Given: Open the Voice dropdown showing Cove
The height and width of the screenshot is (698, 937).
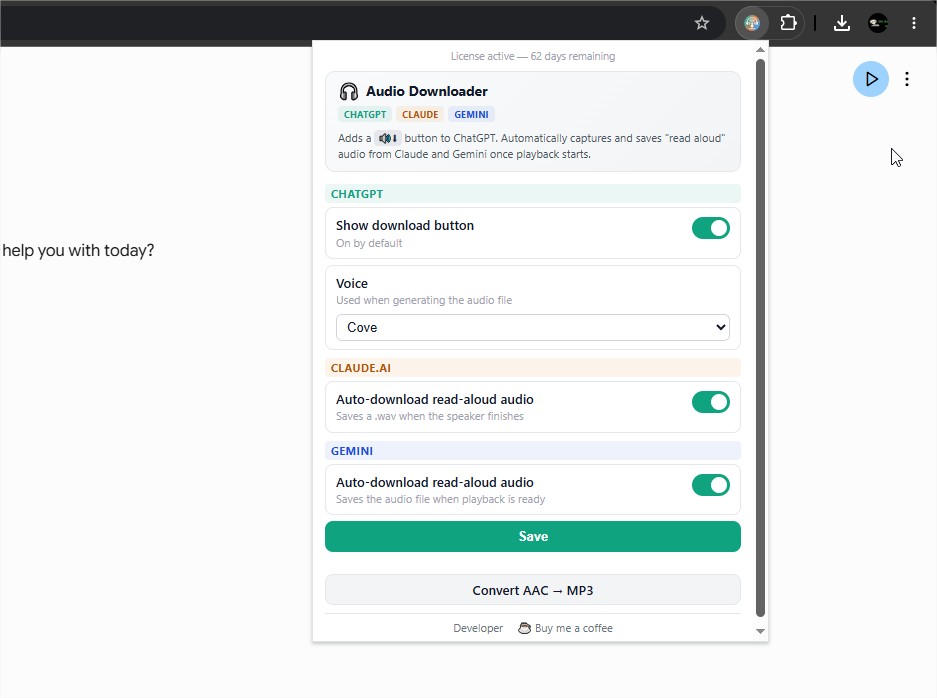Looking at the screenshot, I should [532, 327].
